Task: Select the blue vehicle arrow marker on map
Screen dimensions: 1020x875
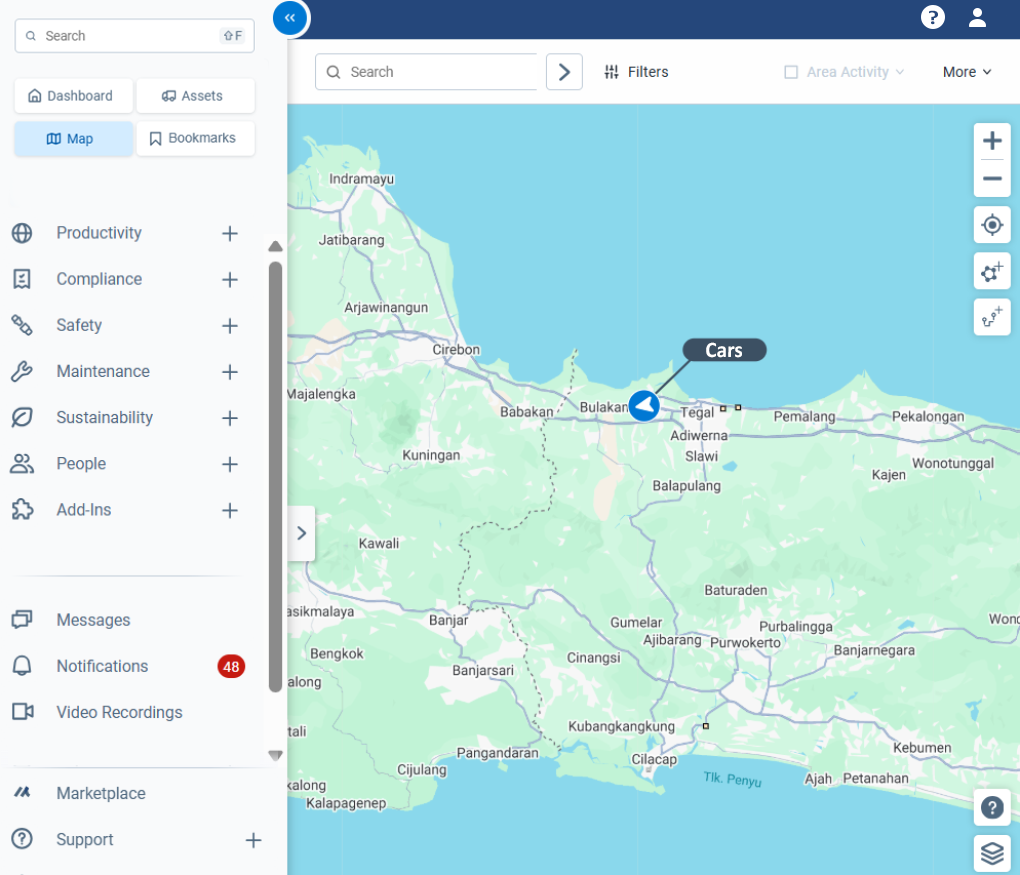Action: click(x=644, y=406)
